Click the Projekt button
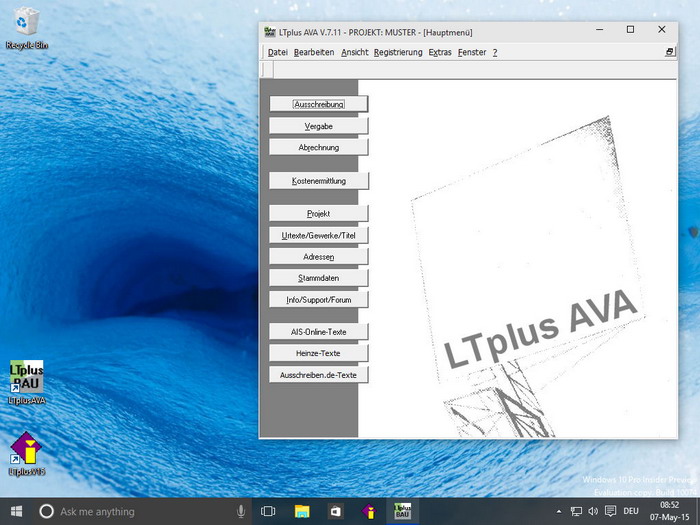The image size is (700, 525). pos(319,214)
